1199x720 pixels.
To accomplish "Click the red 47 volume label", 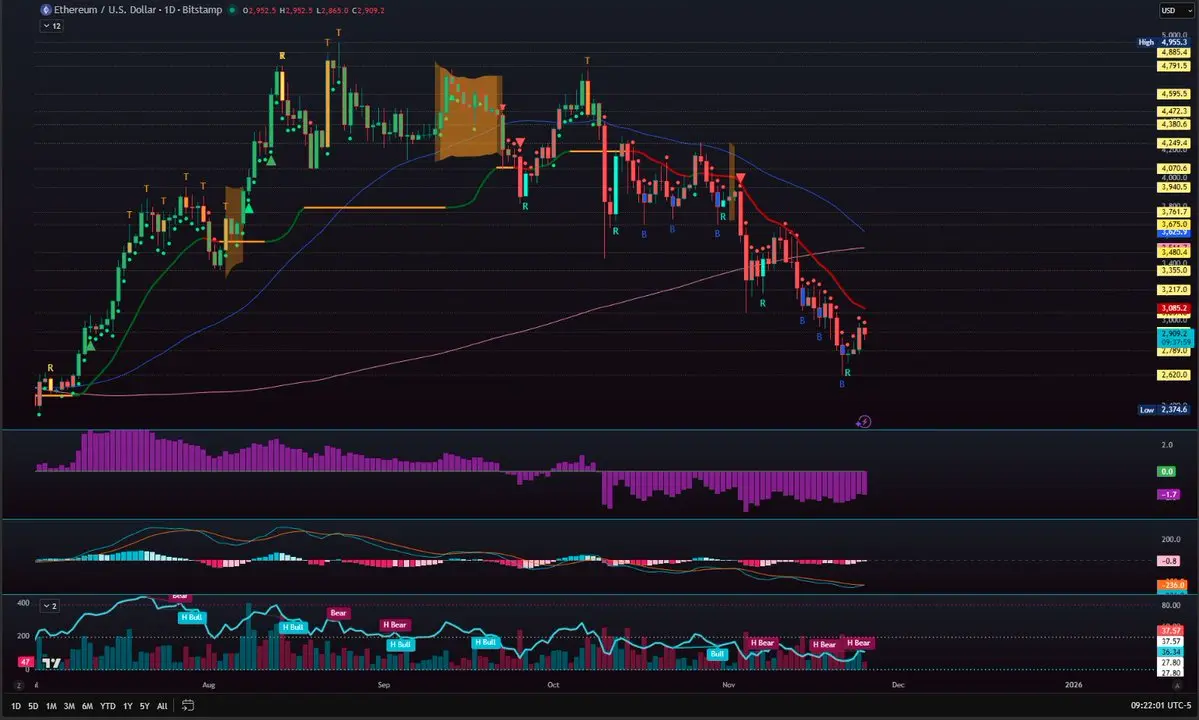I will [x=26, y=661].
